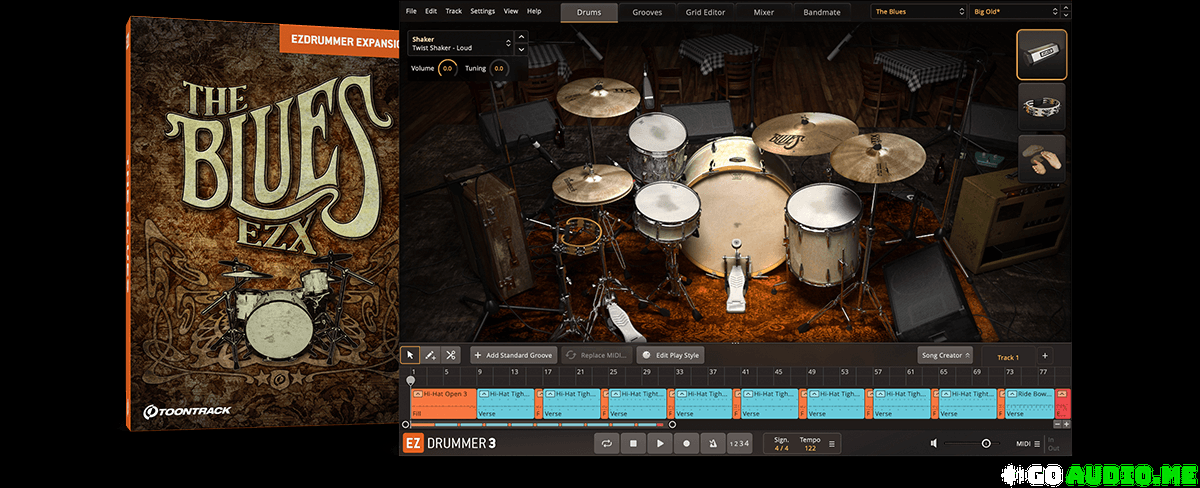Select the Hi-Hat Open 3 fill clip
The height and width of the screenshot is (488, 1200).
tap(443, 404)
